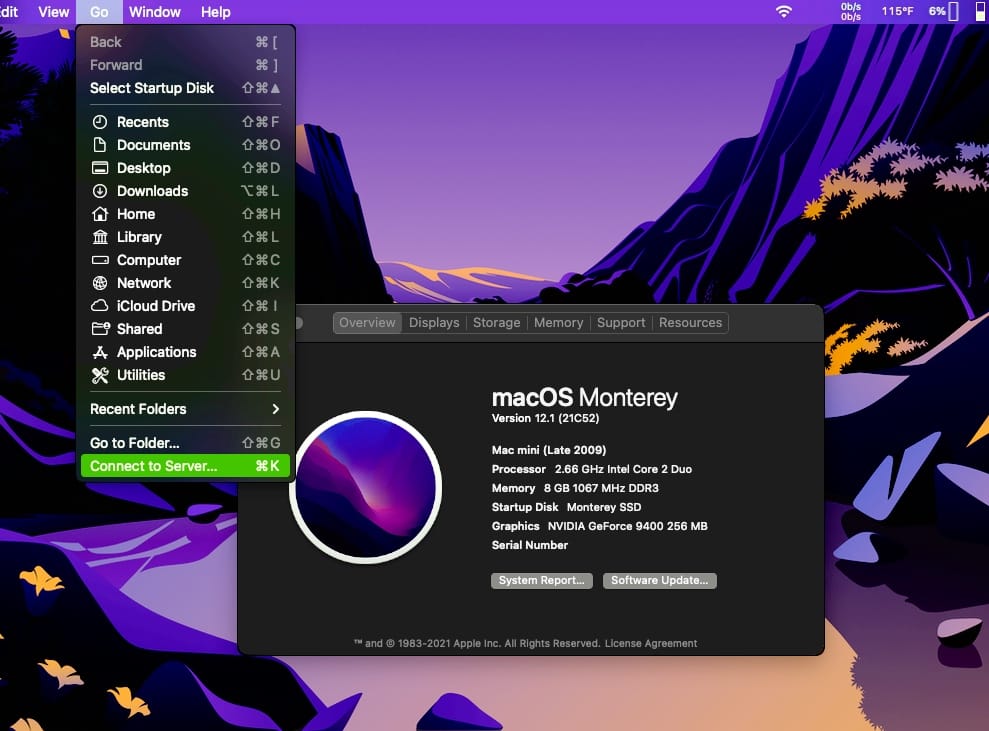This screenshot has width=989, height=731.
Task: Click the macOS Monterey logo image
Action: point(366,487)
